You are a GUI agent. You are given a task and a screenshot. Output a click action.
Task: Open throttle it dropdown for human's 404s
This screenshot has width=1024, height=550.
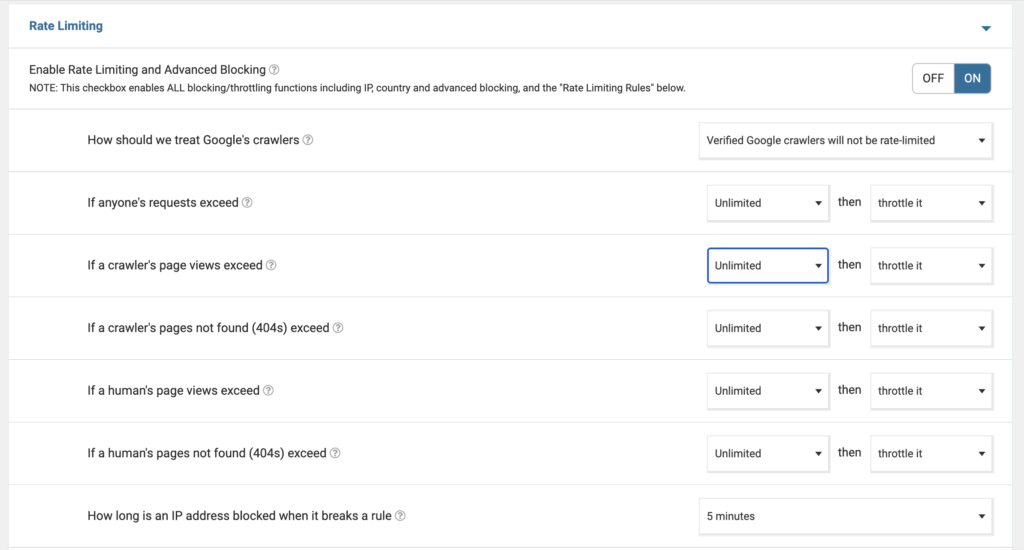click(931, 453)
